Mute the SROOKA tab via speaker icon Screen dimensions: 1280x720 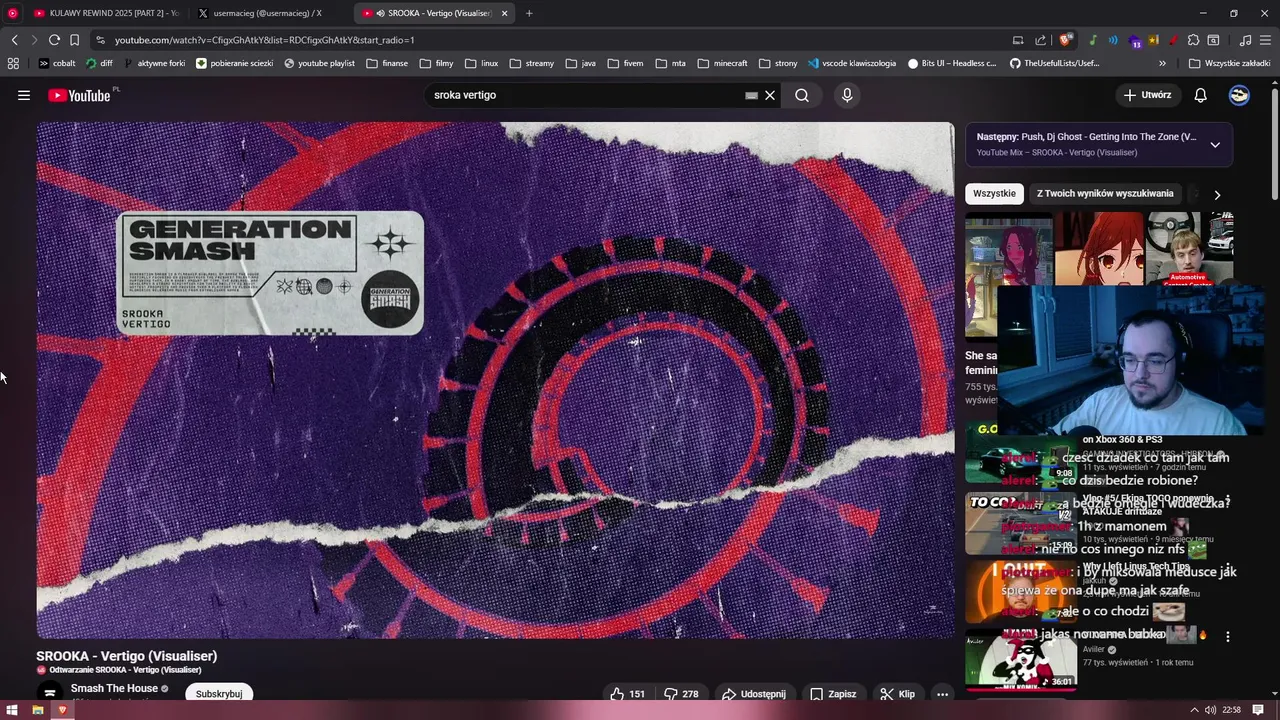381,13
